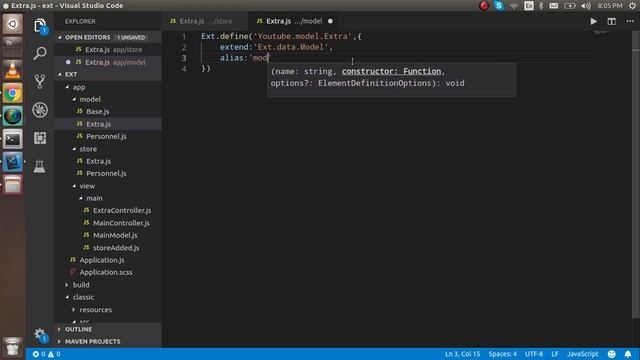This screenshot has height=360, width=640.
Task: Open VLC media player from dock
Action: click(x=13, y=70)
